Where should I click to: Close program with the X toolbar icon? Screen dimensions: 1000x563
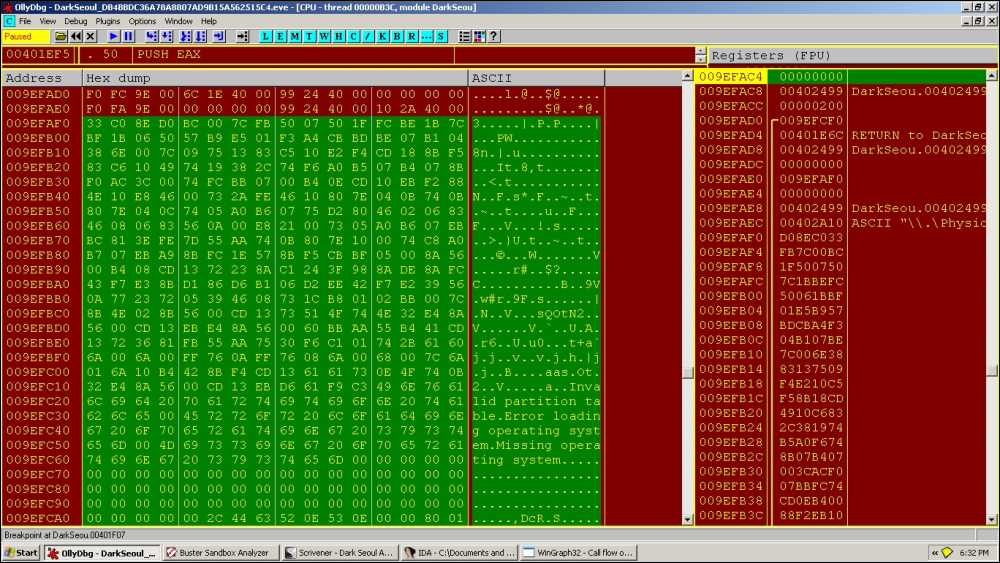91,36
